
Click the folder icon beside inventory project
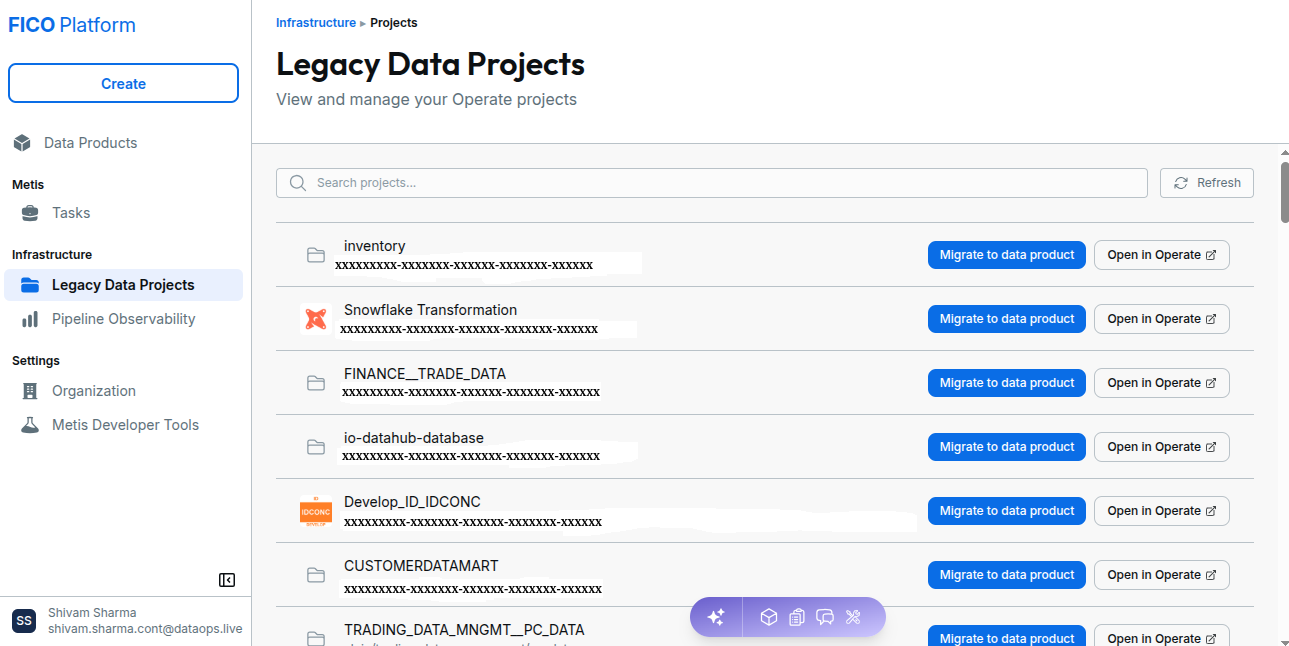316,255
